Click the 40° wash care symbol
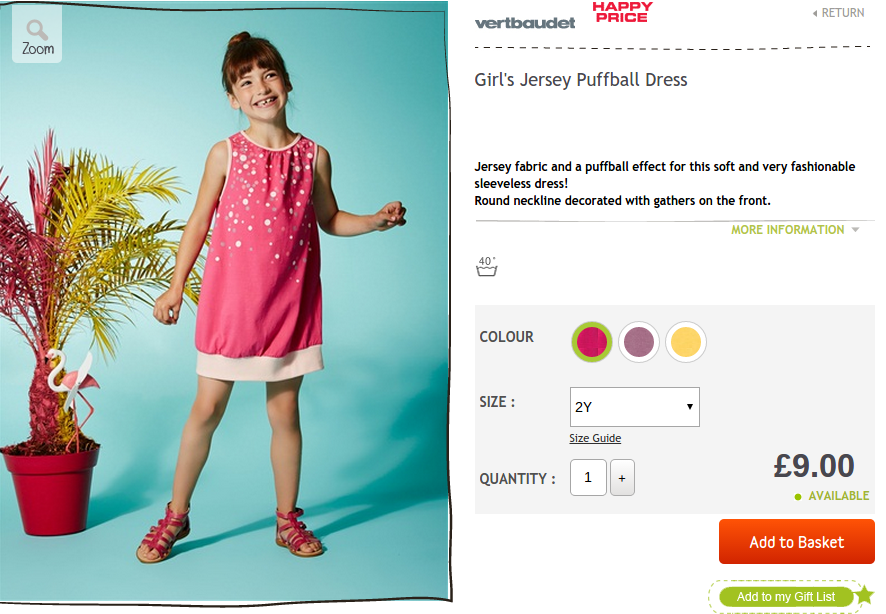Screen dimensions: 886x614 (x=487, y=267)
